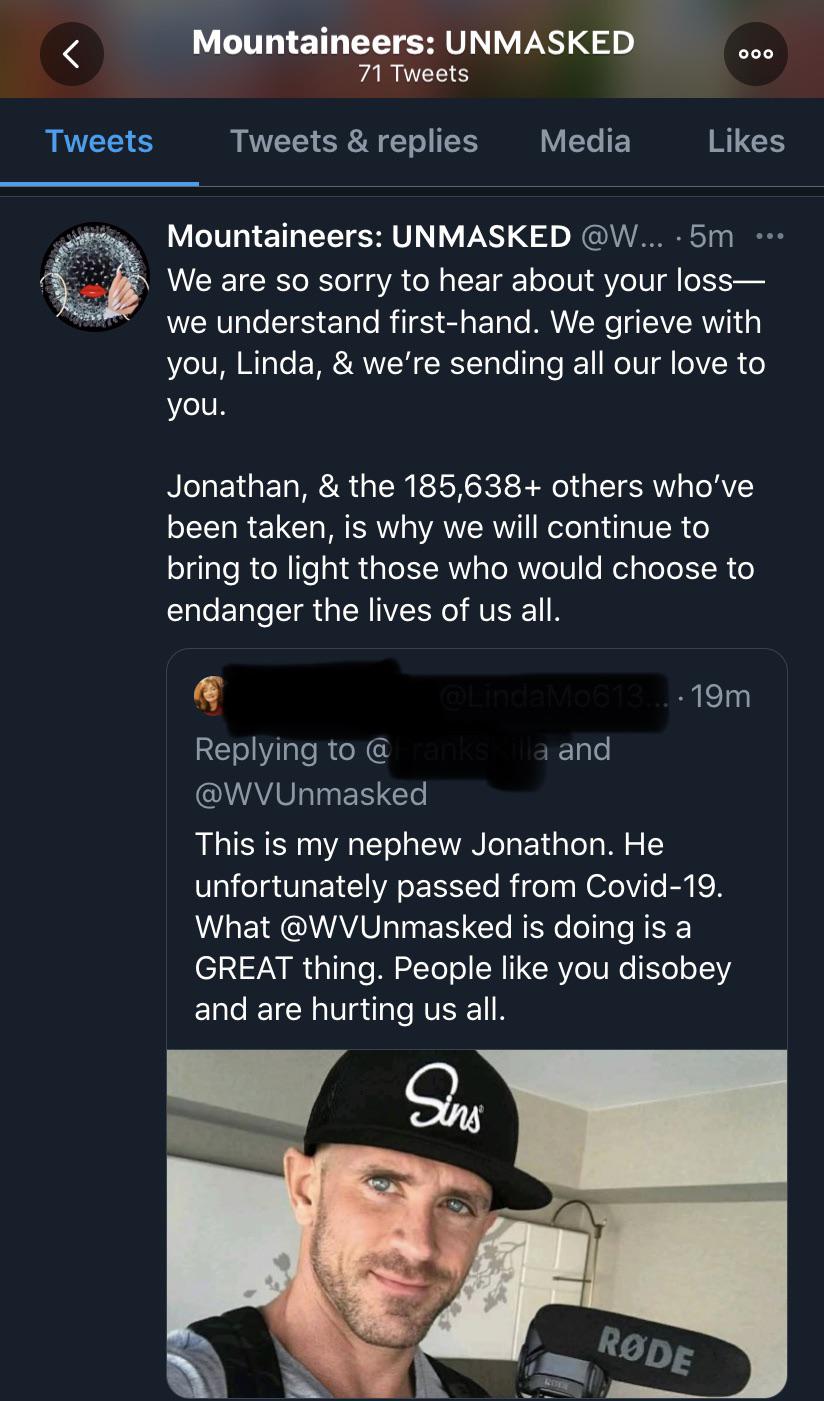Open the Tweets & replies tab

pos(354,141)
